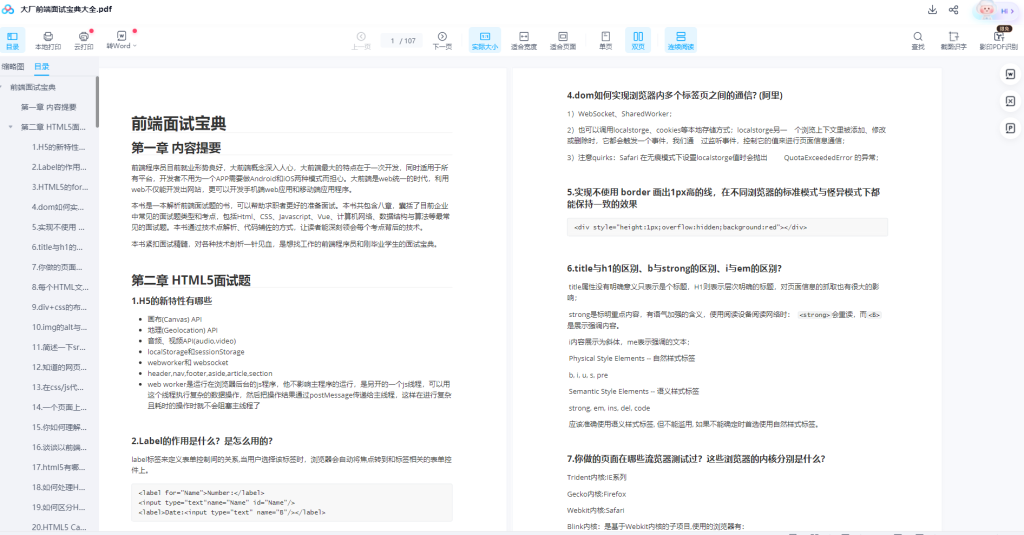
Task: Open outline entry 11.简述一下sr
Action: click(x=59, y=347)
